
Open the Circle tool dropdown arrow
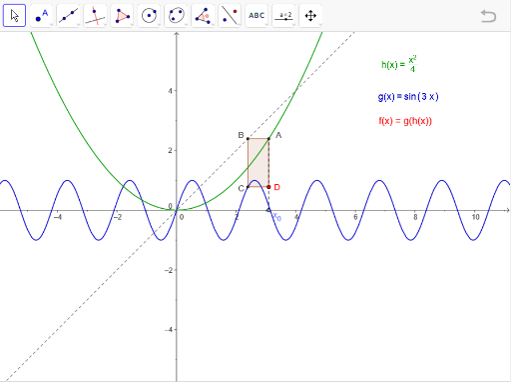[x=159, y=25]
